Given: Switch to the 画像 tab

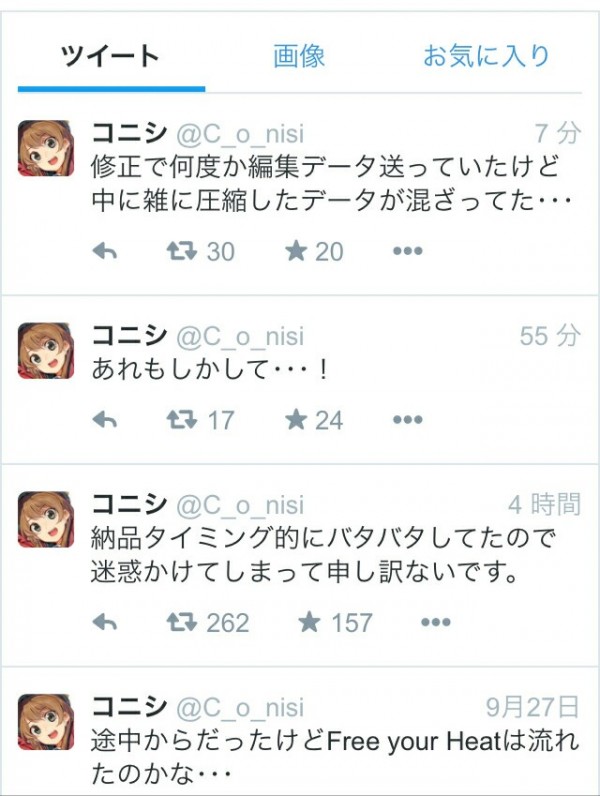Looking at the screenshot, I should click(299, 56).
